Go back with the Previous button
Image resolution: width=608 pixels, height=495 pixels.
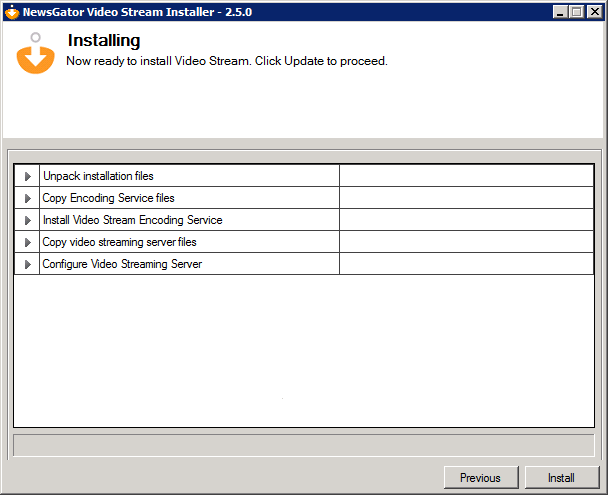[480, 478]
